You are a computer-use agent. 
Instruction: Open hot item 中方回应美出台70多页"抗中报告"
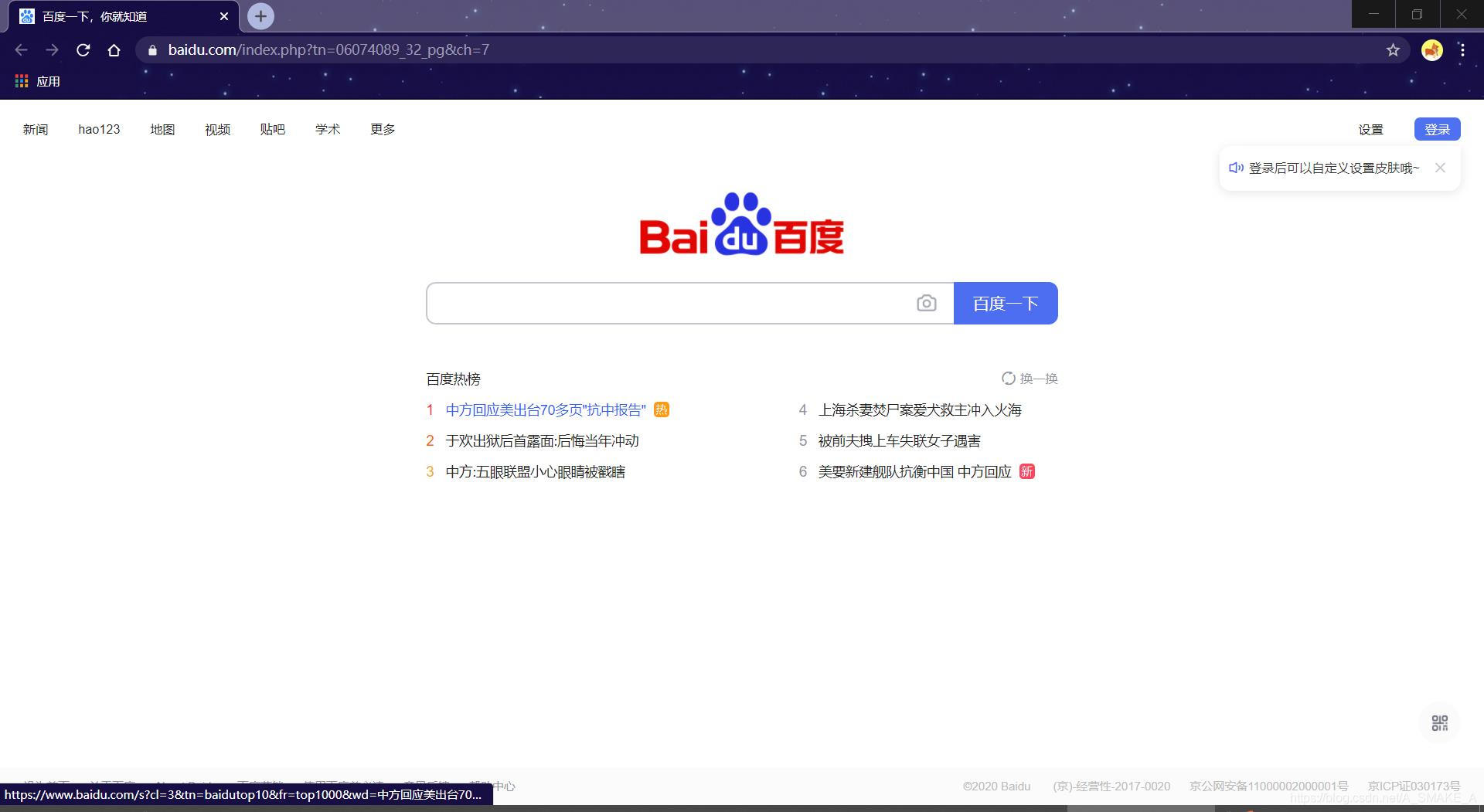(546, 410)
